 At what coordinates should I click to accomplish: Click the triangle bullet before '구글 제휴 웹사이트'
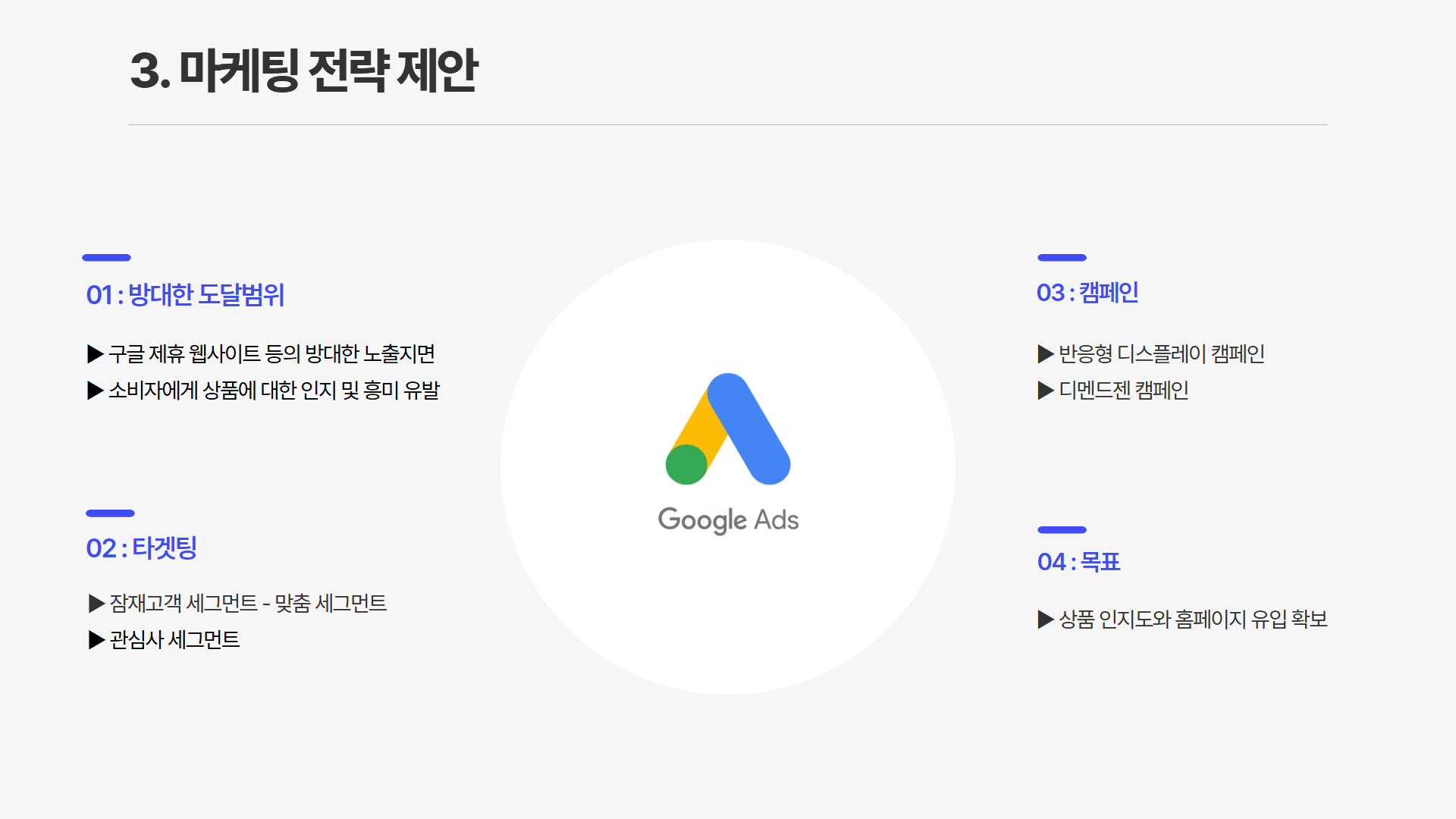(x=96, y=353)
